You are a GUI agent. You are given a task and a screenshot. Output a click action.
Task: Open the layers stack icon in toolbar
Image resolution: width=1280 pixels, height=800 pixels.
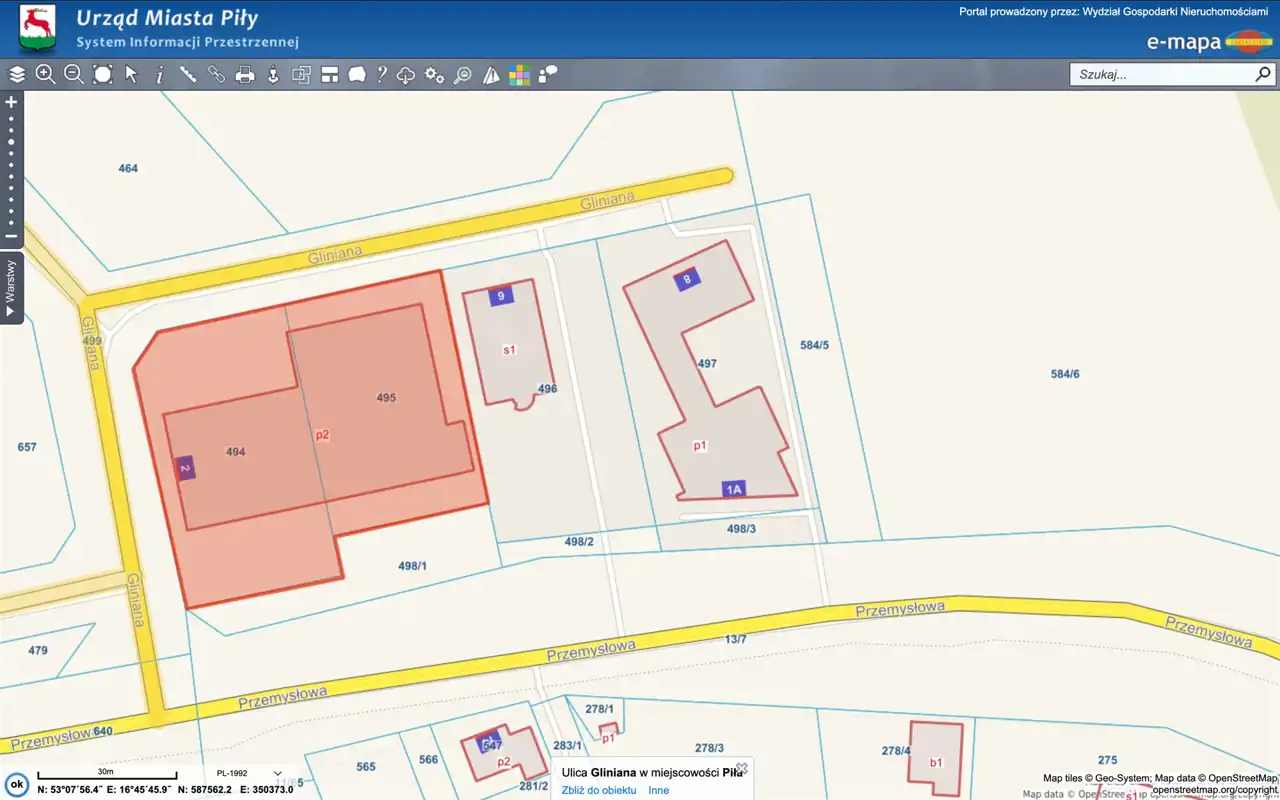click(17, 75)
